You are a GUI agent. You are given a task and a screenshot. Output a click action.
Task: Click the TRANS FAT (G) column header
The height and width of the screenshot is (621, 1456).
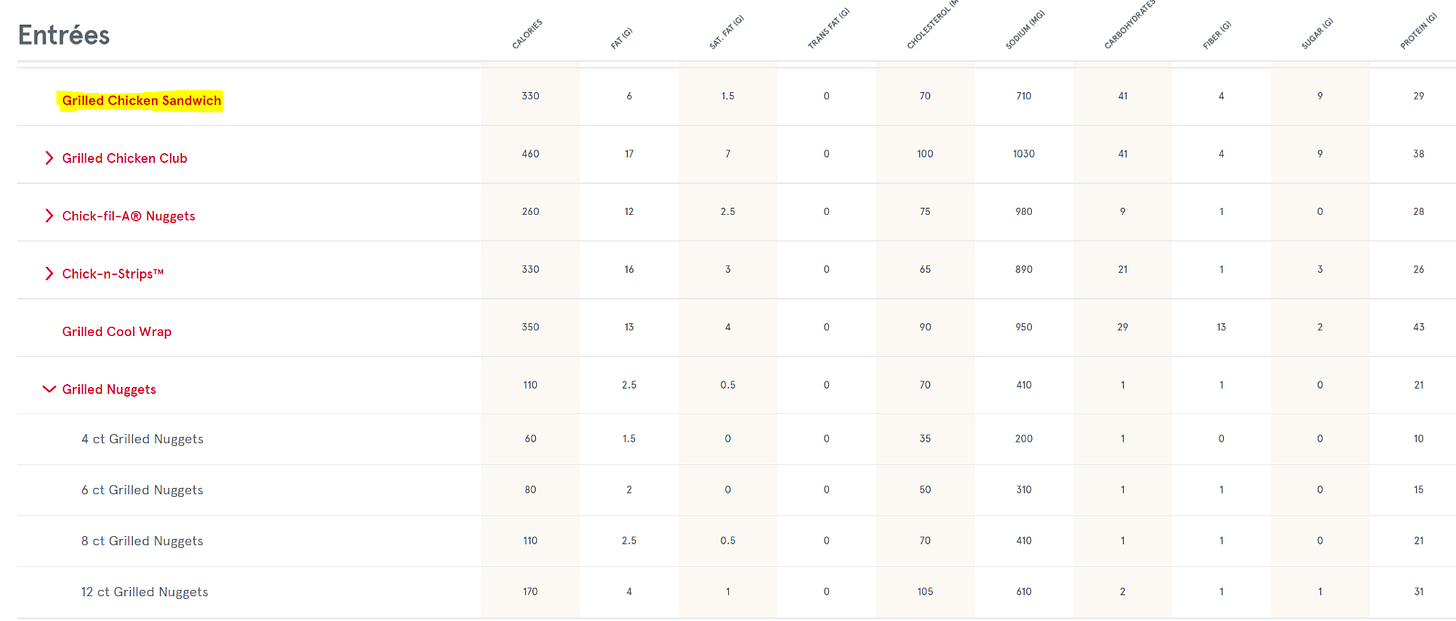[x=828, y=29]
